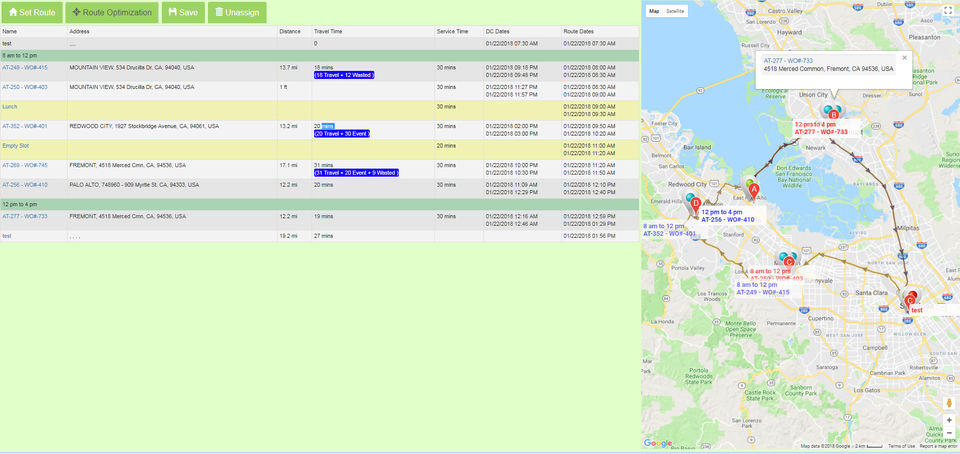Close the AT-277 map info popup
Screen dimensions: 960x454
[x=904, y=58]
